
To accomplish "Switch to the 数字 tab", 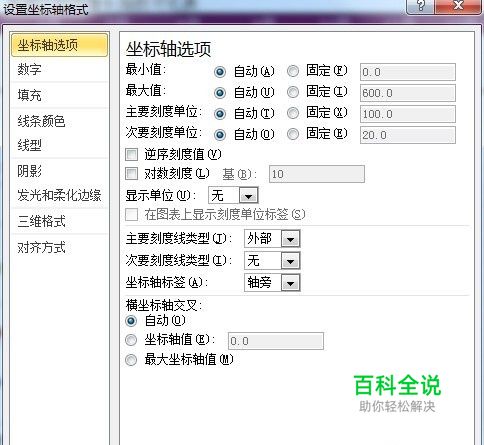I will pyautogui.click(x=59, y=70).
